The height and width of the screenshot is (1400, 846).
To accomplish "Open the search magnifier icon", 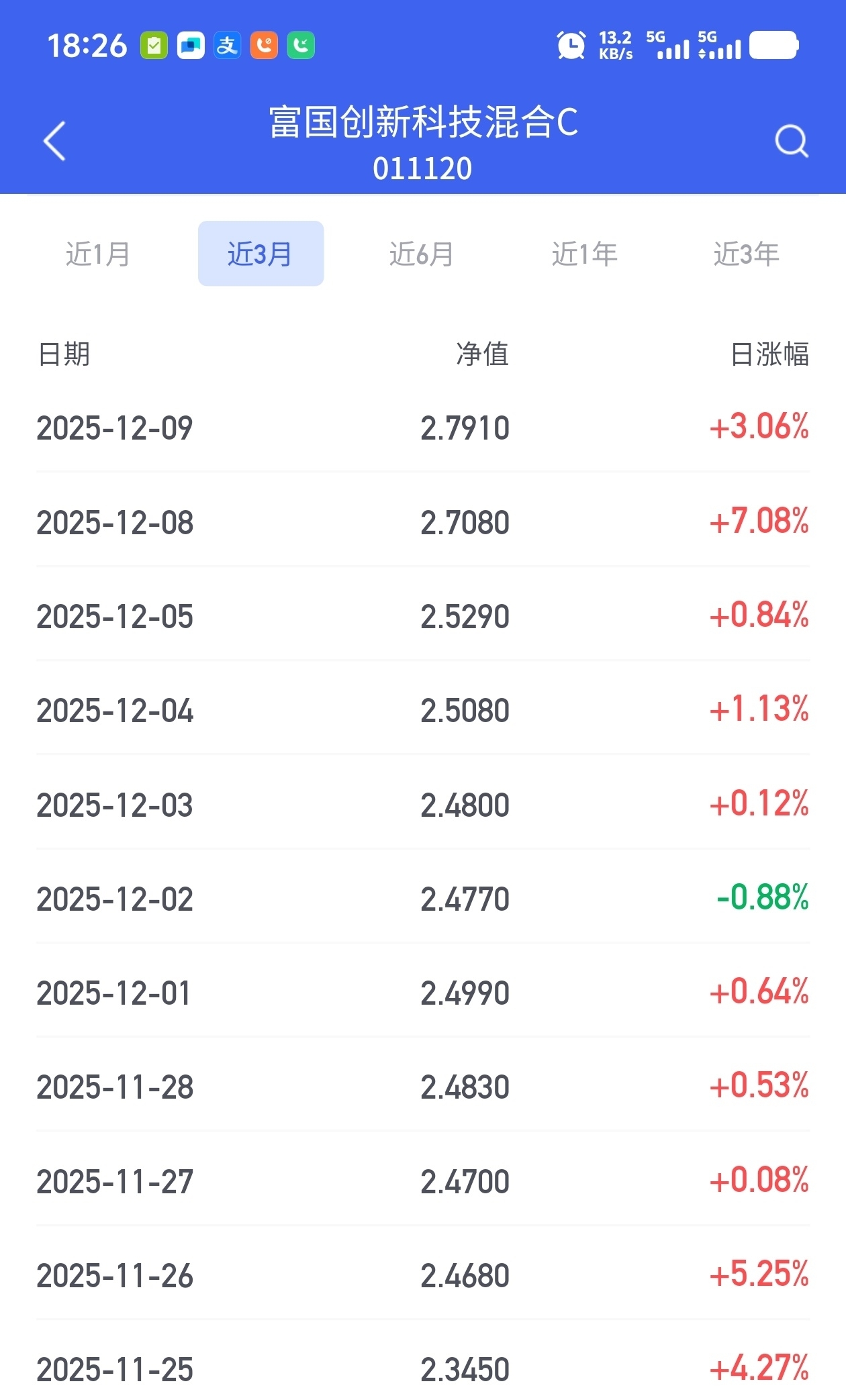I will pos(791,141).
